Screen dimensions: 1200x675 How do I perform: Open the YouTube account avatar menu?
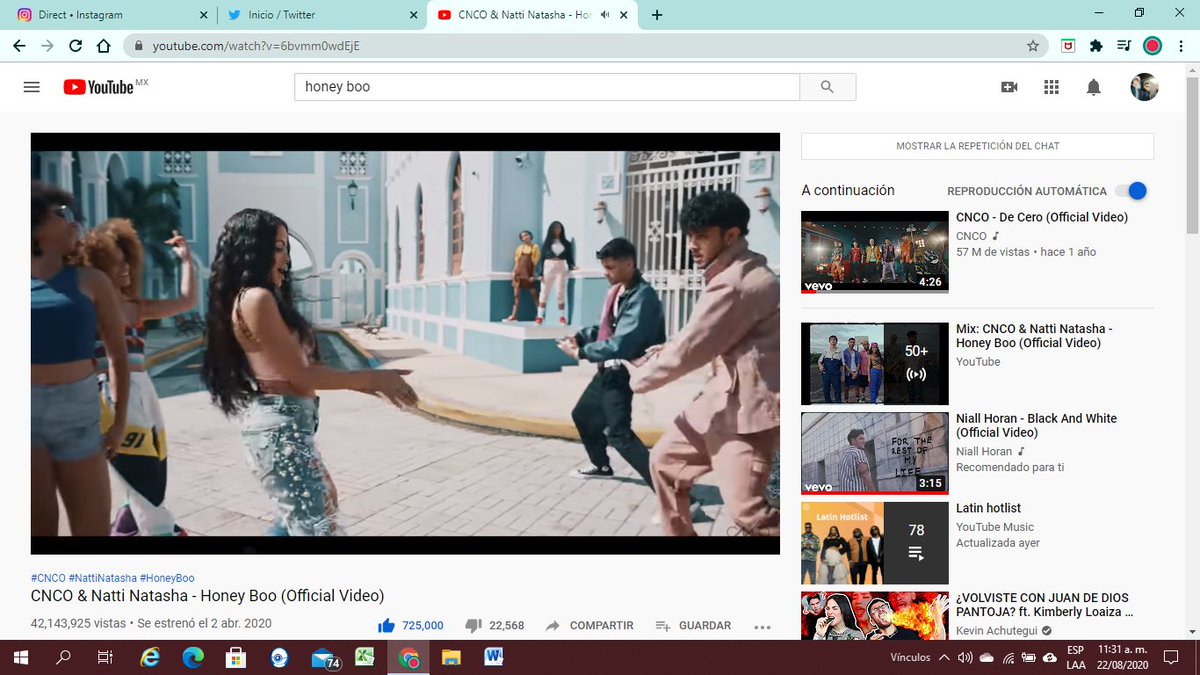[x=1144, y=87]
